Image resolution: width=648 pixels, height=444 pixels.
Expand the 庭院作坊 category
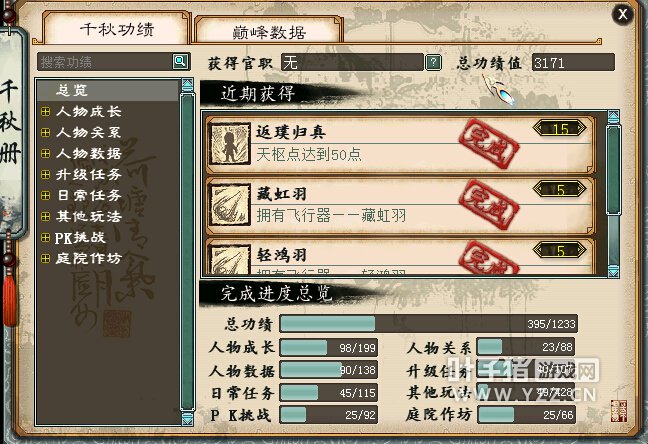coord(45,259)
